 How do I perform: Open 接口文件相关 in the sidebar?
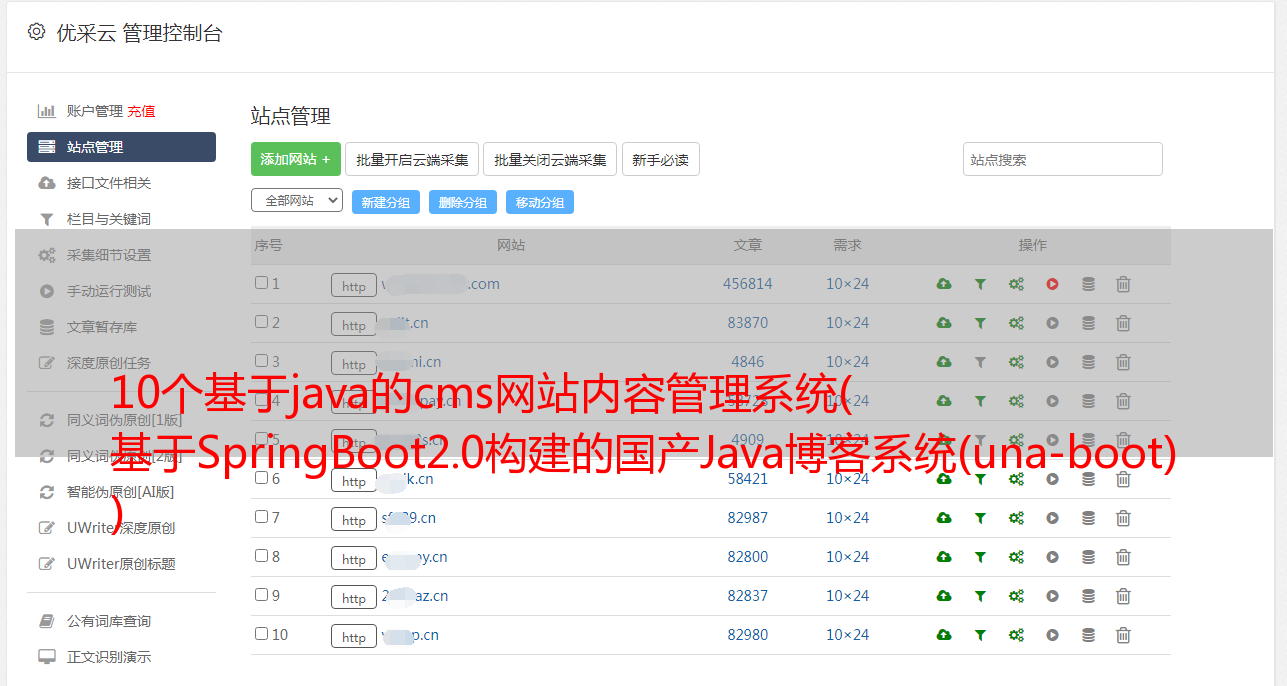(x=109, y=183)
